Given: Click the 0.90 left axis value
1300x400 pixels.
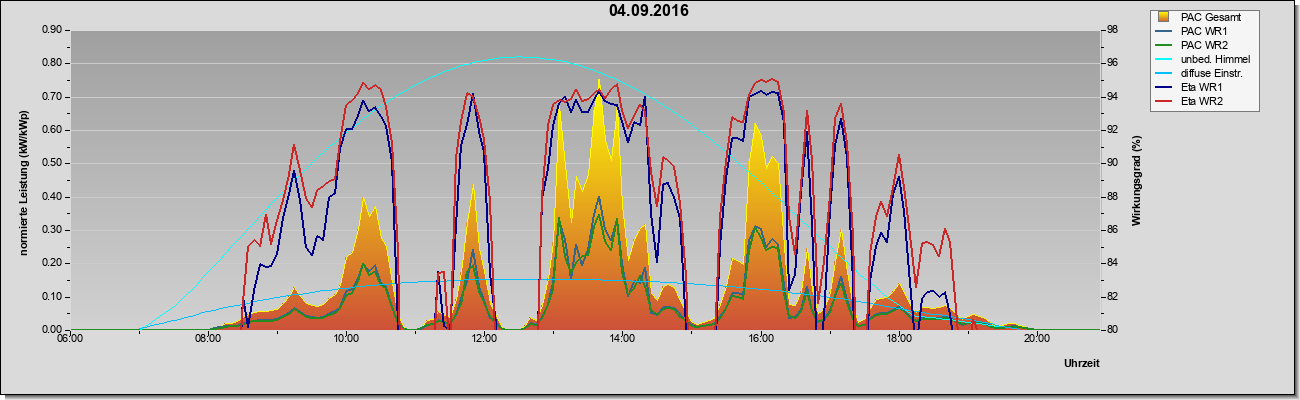Looking at the screenshot, I should (52, 30).
